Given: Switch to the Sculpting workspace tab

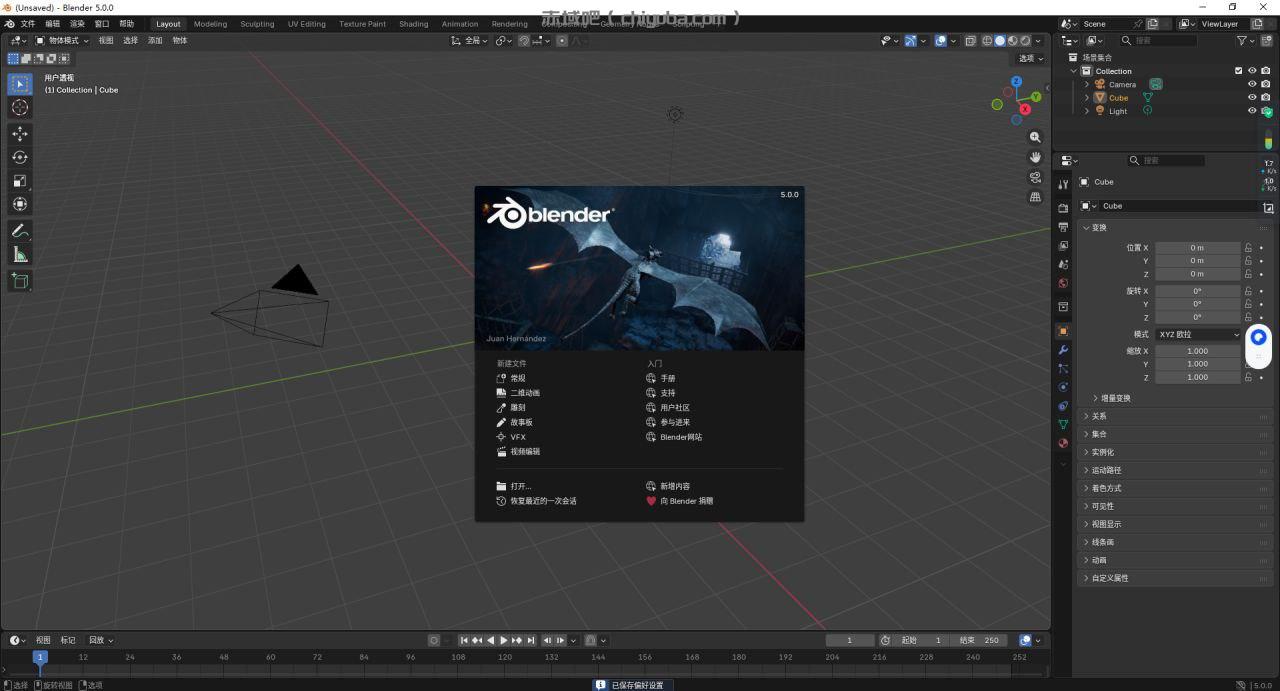Looking at the screenshot, I should [257, 23].
